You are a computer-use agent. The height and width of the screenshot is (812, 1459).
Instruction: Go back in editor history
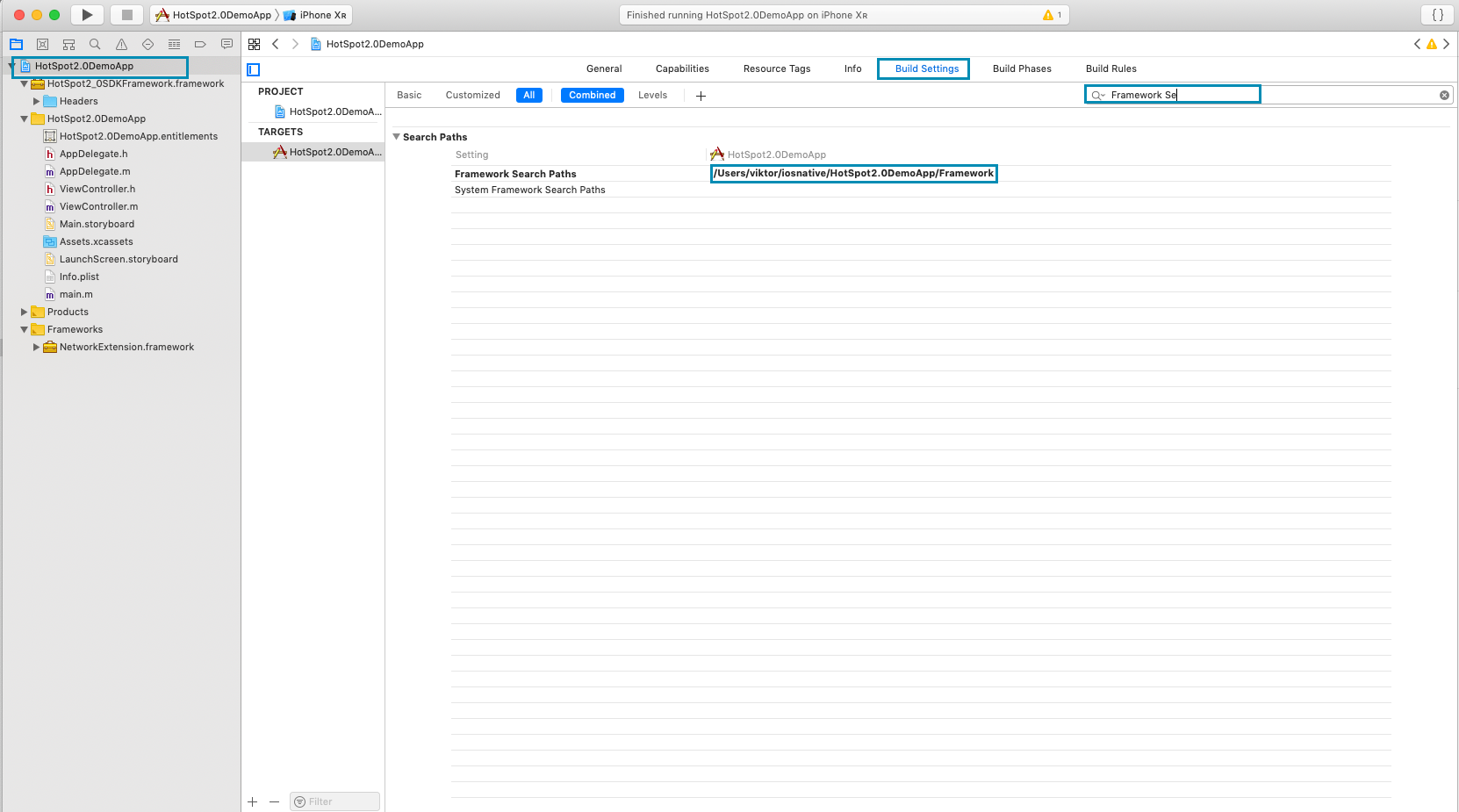275,44
